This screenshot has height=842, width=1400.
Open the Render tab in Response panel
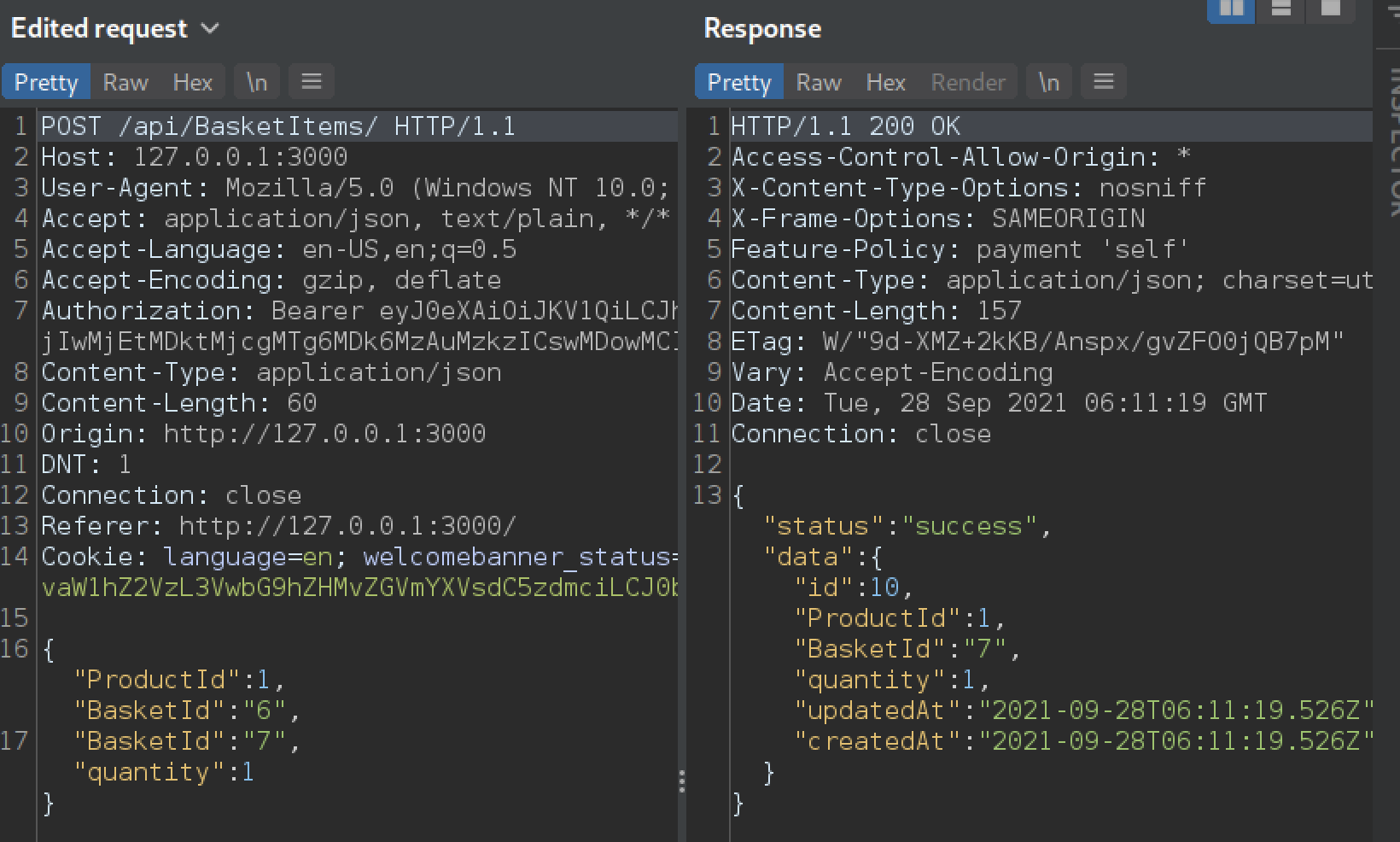pyautogui.click(x=968, y=82)
